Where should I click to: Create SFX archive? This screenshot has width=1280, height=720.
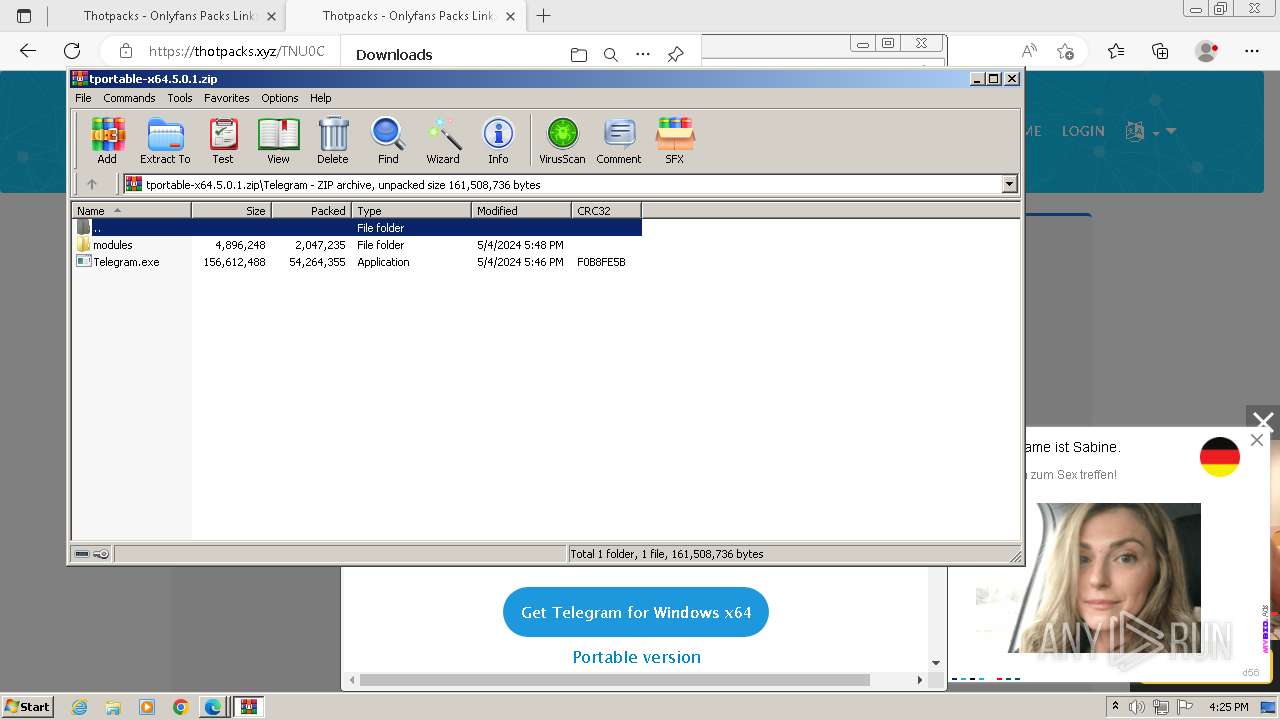(x=675, y=140)
